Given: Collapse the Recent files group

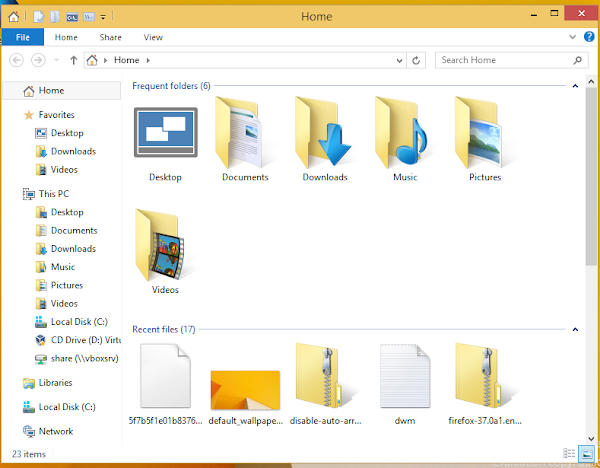Looking at the screenshot, I should (x=575, y=329).
